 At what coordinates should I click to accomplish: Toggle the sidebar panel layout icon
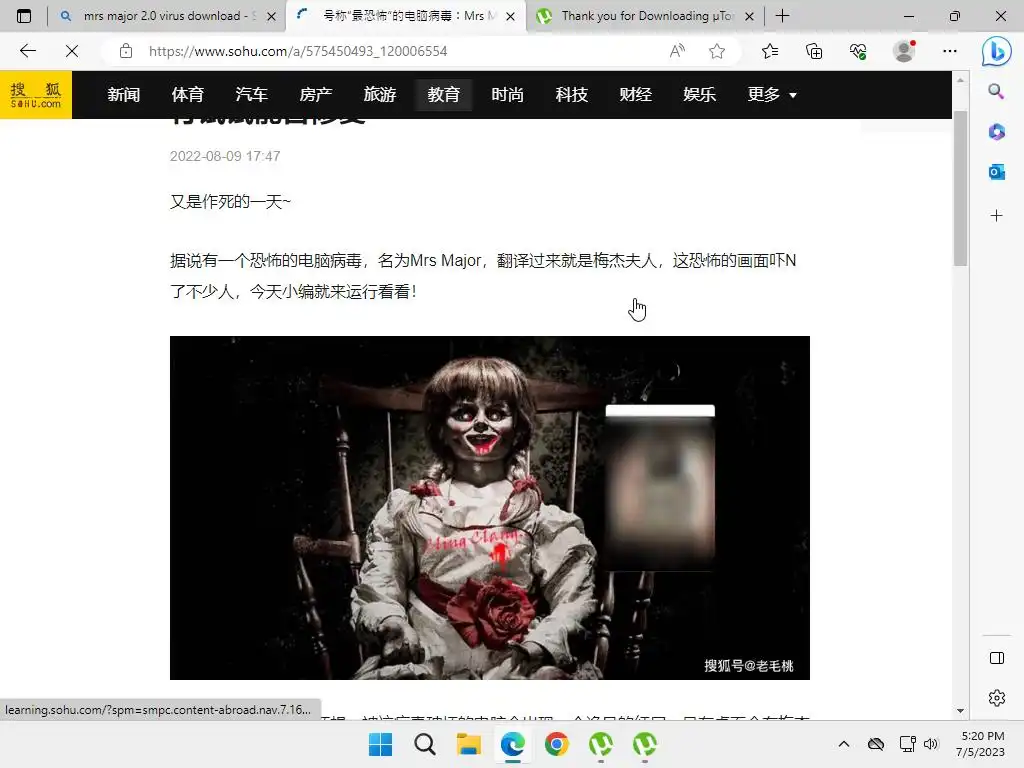tap(997, 658)
